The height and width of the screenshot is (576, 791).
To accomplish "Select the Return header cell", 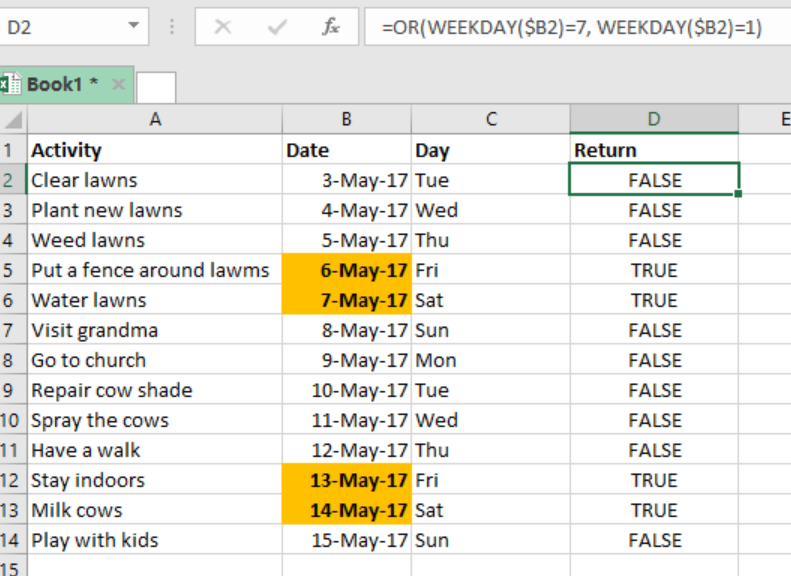I will coord(654,150).
